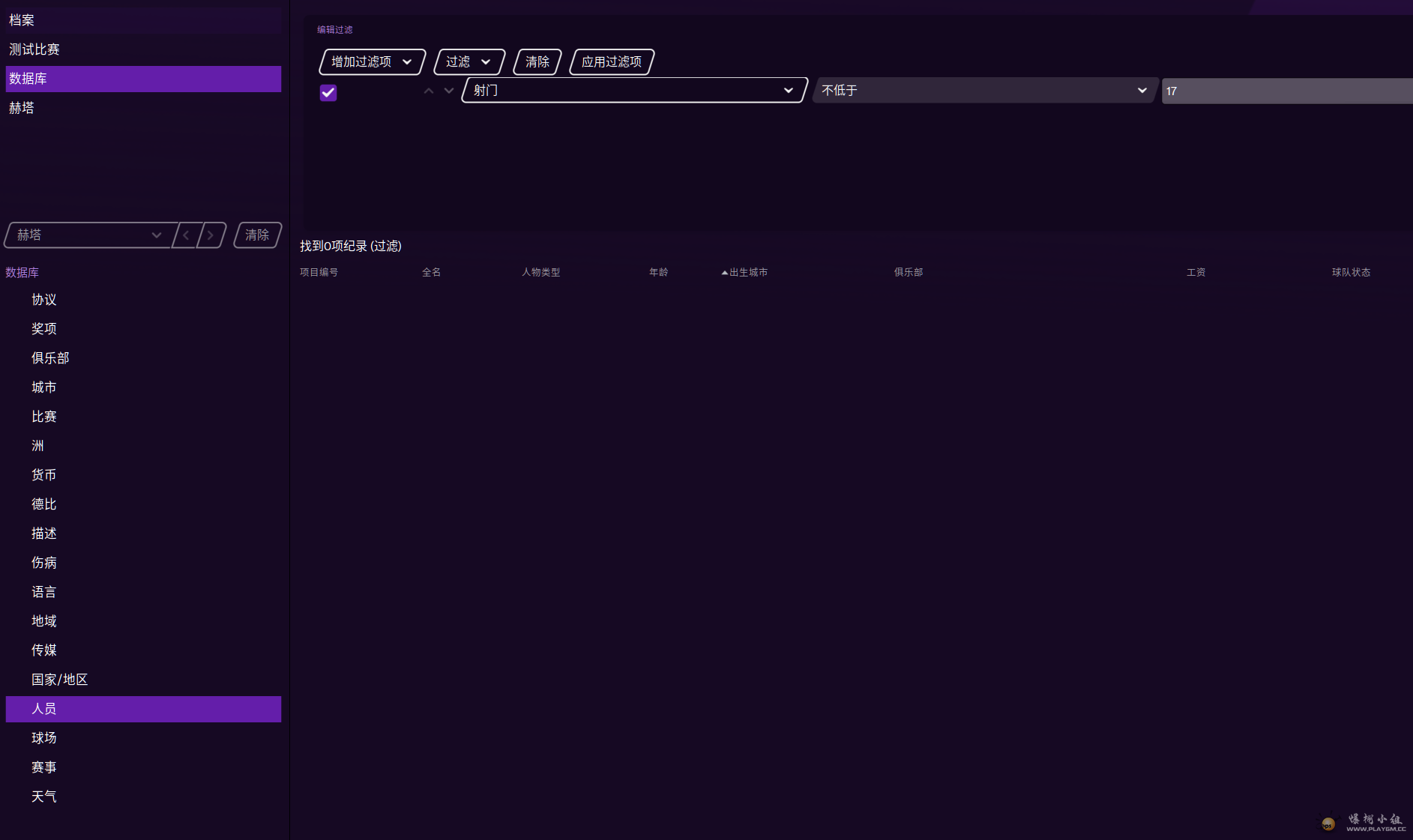This screenshot has width=1413, height=840.
Task: Uncheck the 射门 filter checkbox
Action: pyautogui.click(x=328, y=92)
